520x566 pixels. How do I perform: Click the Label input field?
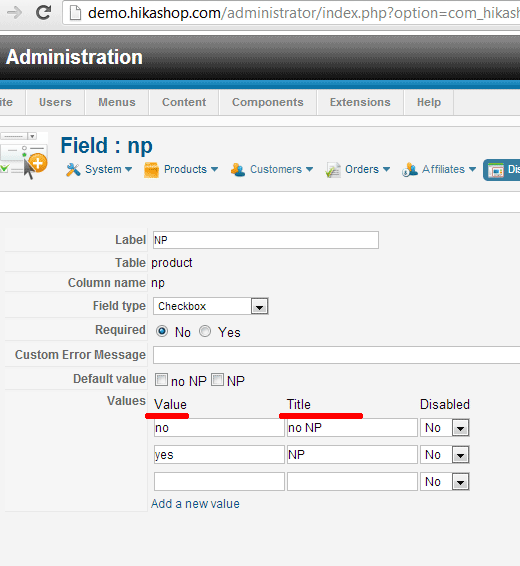[x=266, y=240]
